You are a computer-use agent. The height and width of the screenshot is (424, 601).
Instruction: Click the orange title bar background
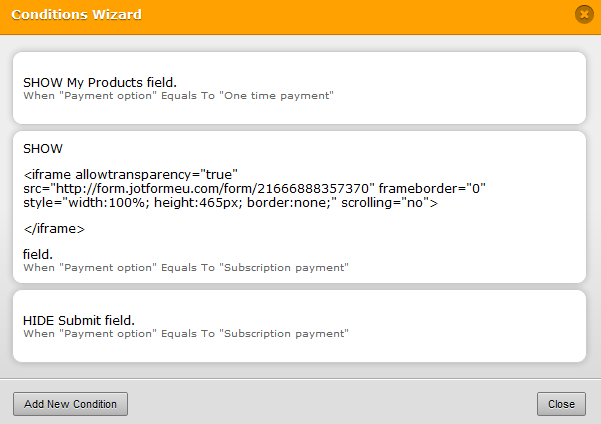click(x=350, y=15)
